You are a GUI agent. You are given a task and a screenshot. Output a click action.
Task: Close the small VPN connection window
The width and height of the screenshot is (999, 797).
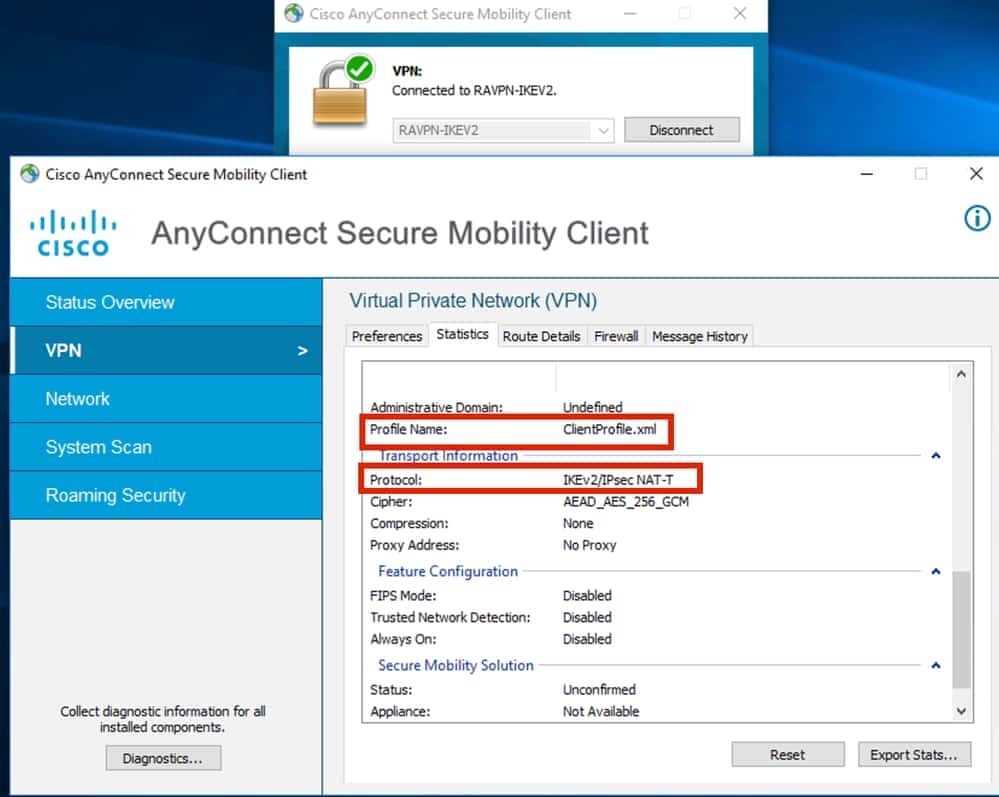click(740, 13)
